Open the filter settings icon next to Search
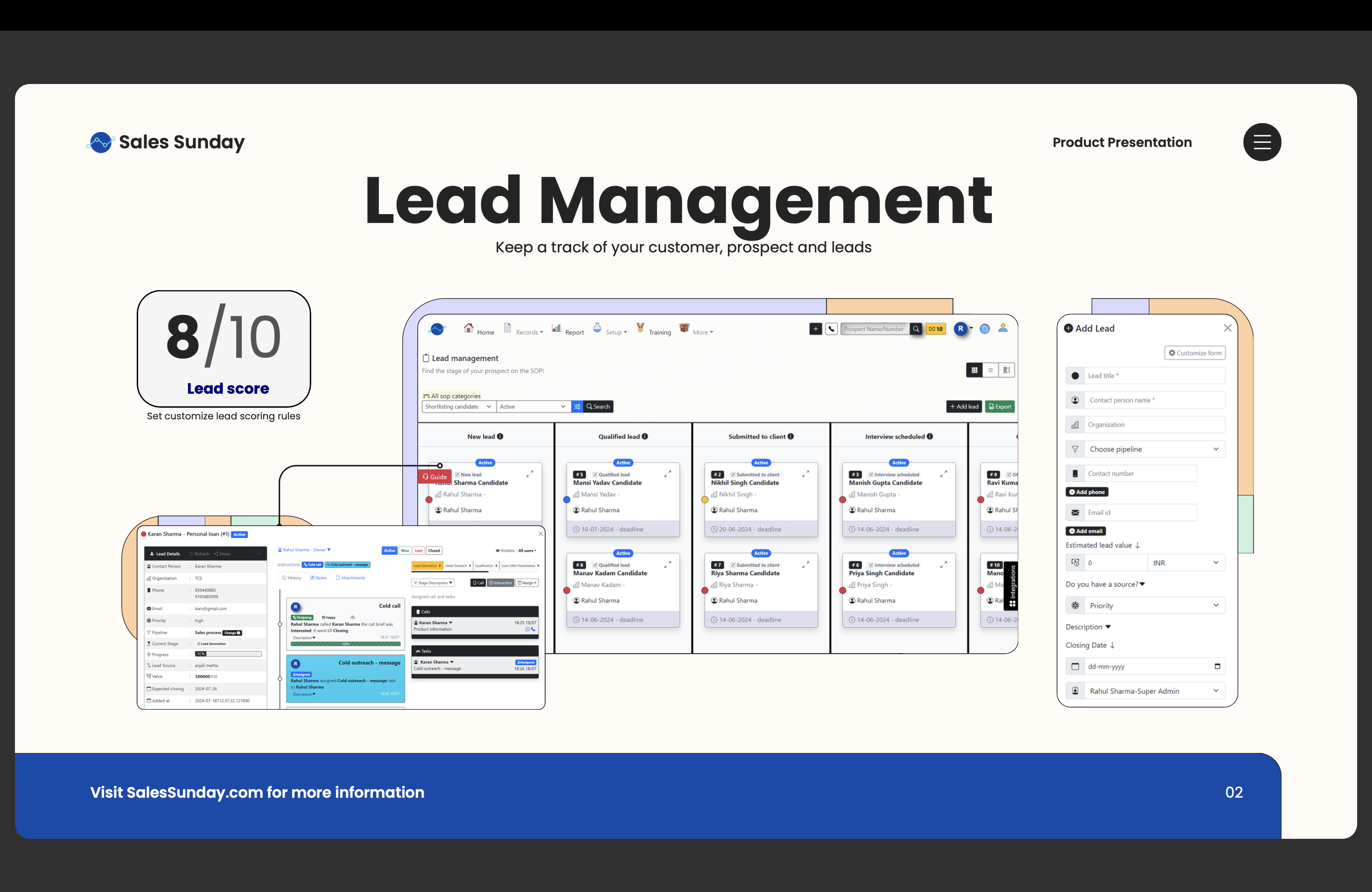This screenshot has width=1372, height=892. (x=577, y=406)
